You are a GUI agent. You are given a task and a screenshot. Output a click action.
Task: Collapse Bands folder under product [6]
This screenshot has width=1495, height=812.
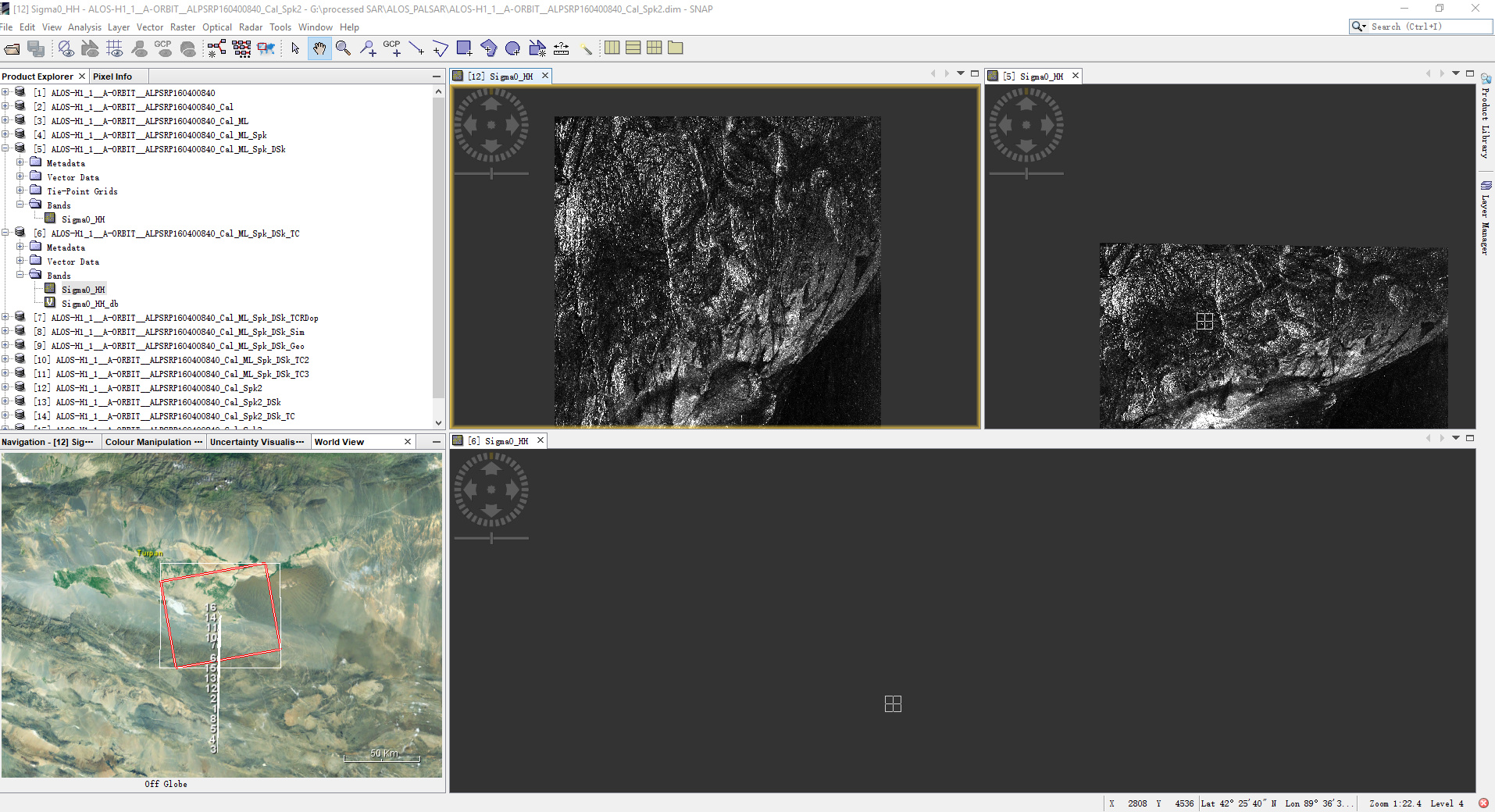point(20,275)
